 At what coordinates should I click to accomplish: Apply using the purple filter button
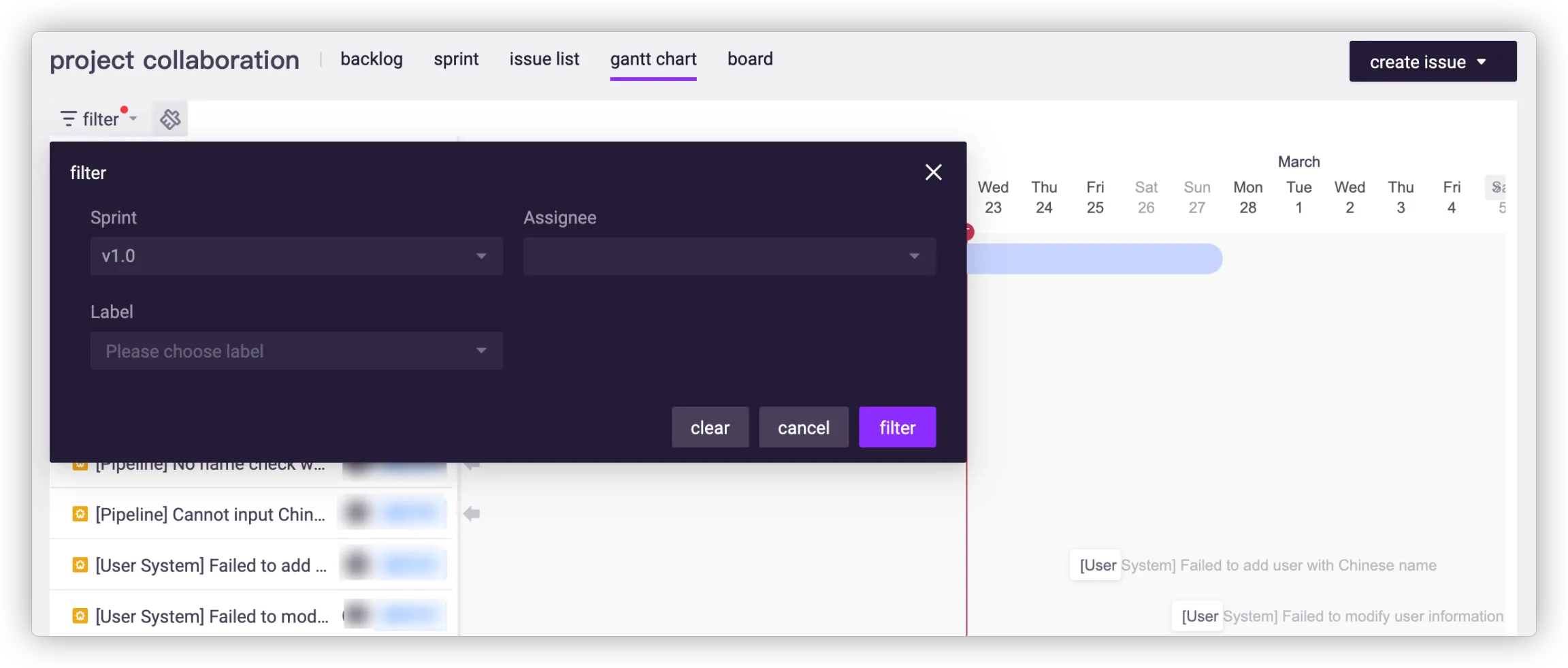pyautogui.click(x=897, y=427)
